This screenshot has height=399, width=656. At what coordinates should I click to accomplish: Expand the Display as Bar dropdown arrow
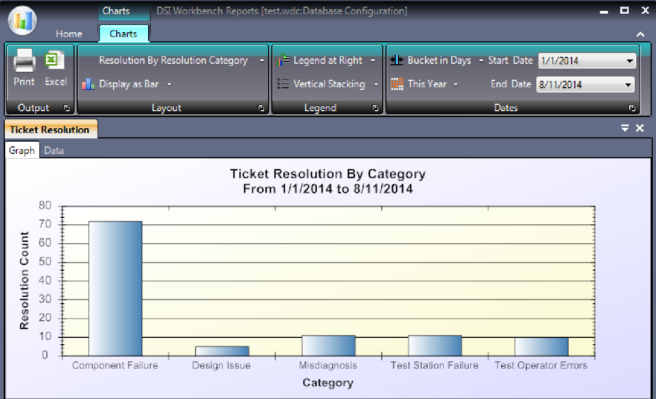[x=169, y=84]
